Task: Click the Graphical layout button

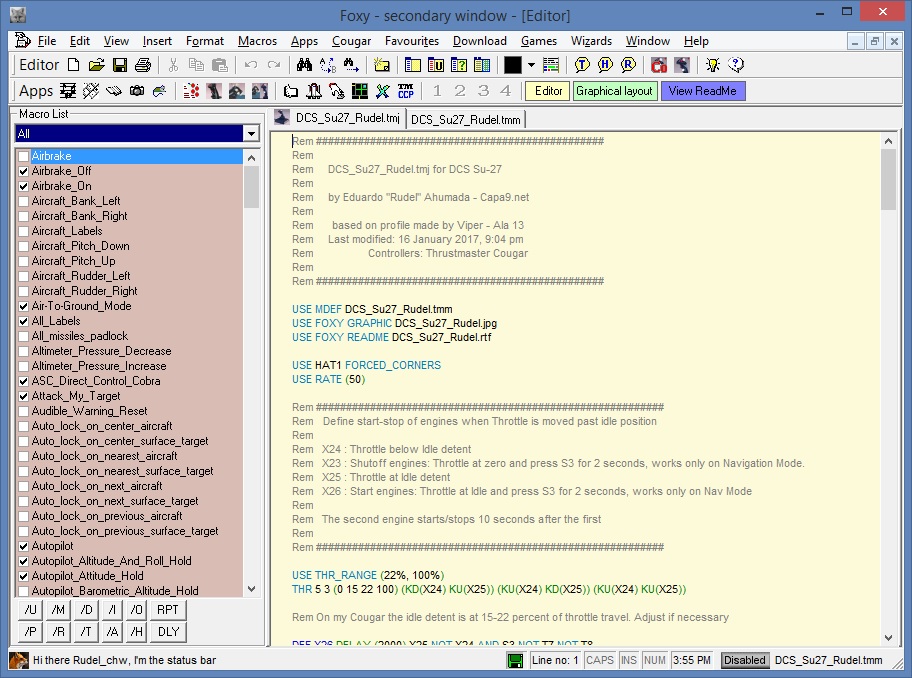Action: [x=614, y=91]
